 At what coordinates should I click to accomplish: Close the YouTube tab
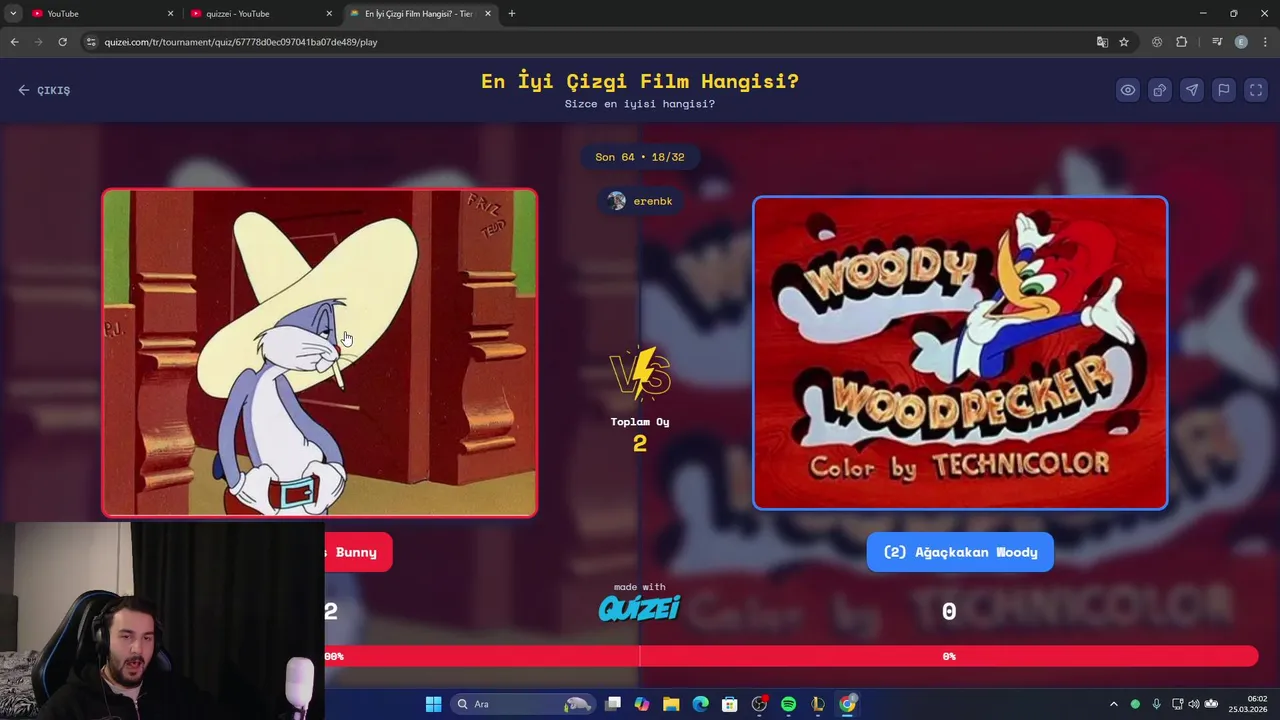[x=170, y=14]
